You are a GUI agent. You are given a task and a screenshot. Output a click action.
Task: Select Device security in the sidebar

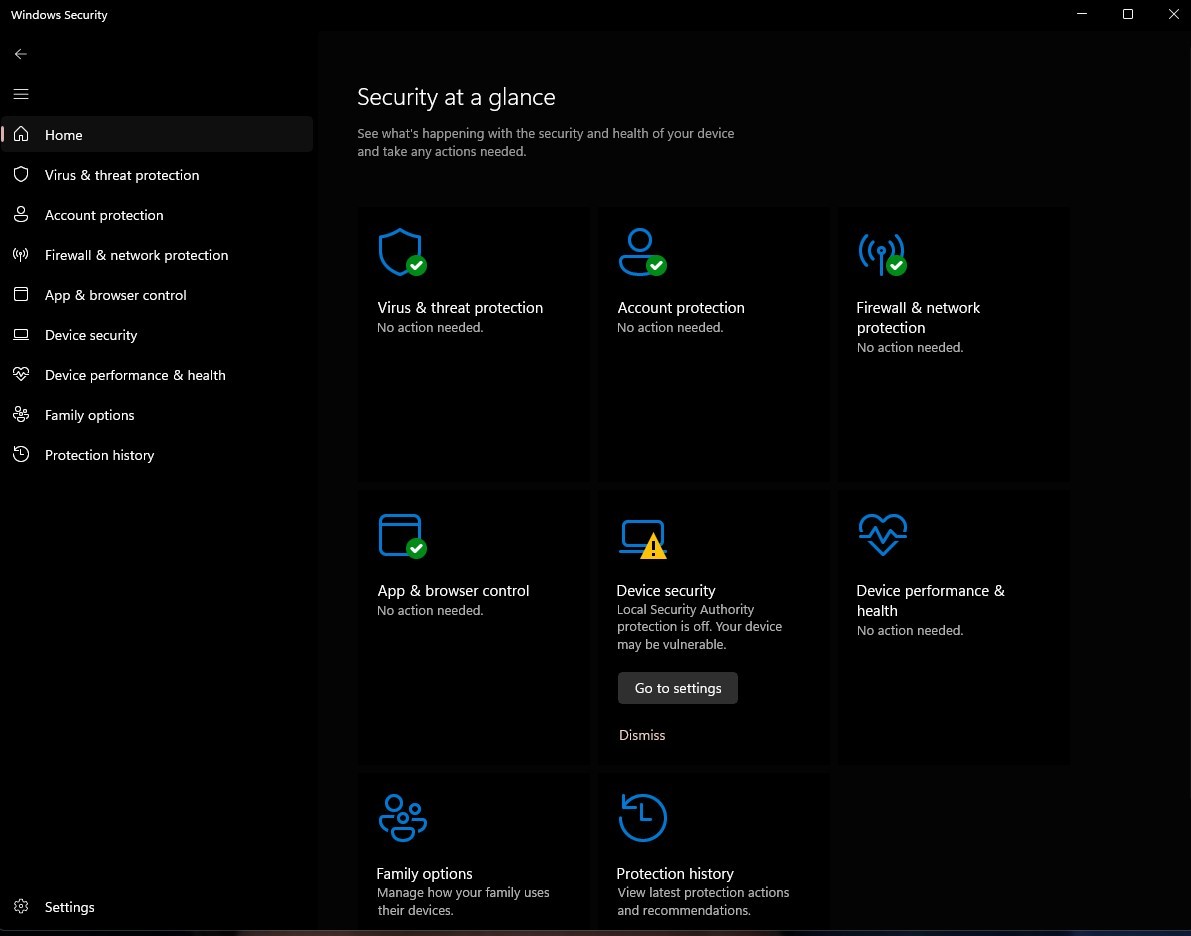(157, 335)
